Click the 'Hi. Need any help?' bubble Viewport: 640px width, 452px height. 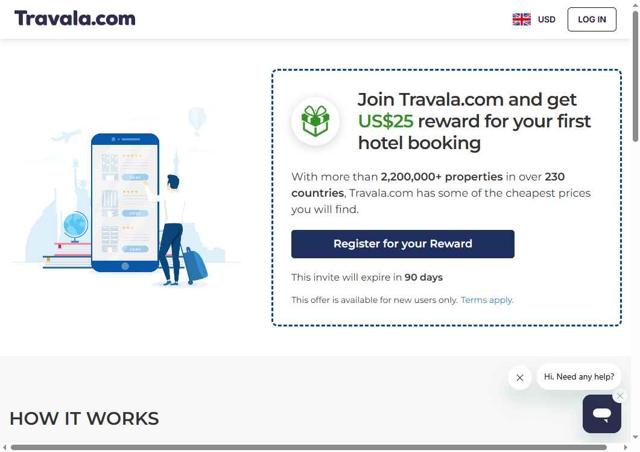tap(579, 376)
